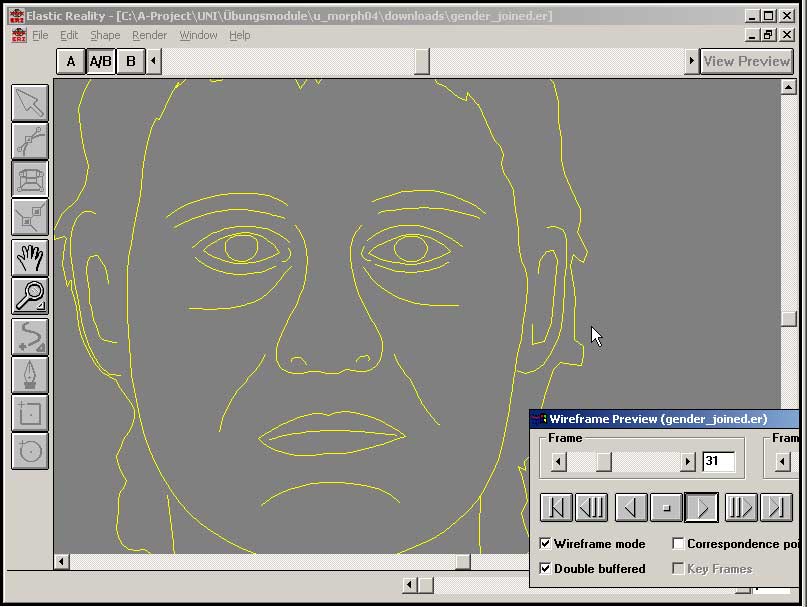This screenshot has height=607, width=807.
Task: Click the Wireframe Preview title bar
Action: pos(665,419)
